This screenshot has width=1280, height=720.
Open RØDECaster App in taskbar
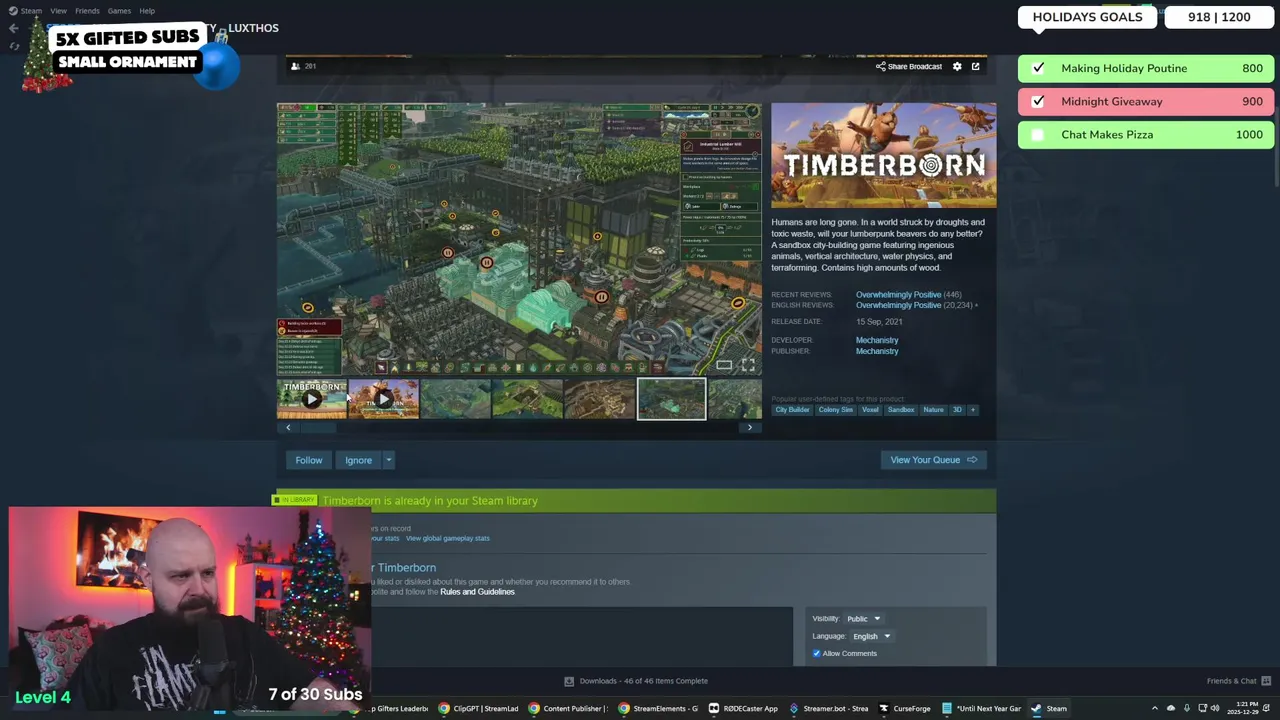click(x=743, y=708)
